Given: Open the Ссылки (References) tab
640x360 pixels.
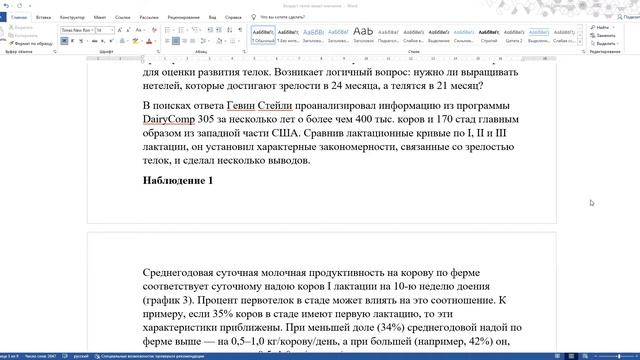Looking at the screenshot, I should click(x=122, y=18).
